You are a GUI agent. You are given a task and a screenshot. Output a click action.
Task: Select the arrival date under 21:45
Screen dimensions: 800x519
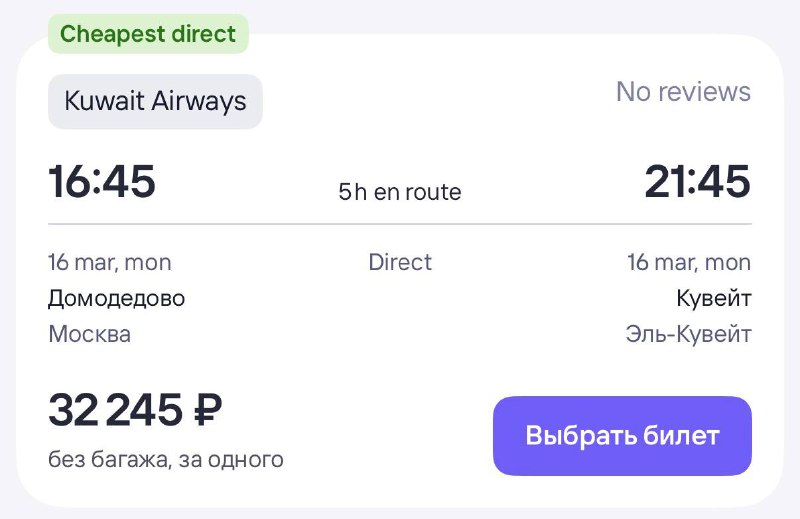point(689,262)
